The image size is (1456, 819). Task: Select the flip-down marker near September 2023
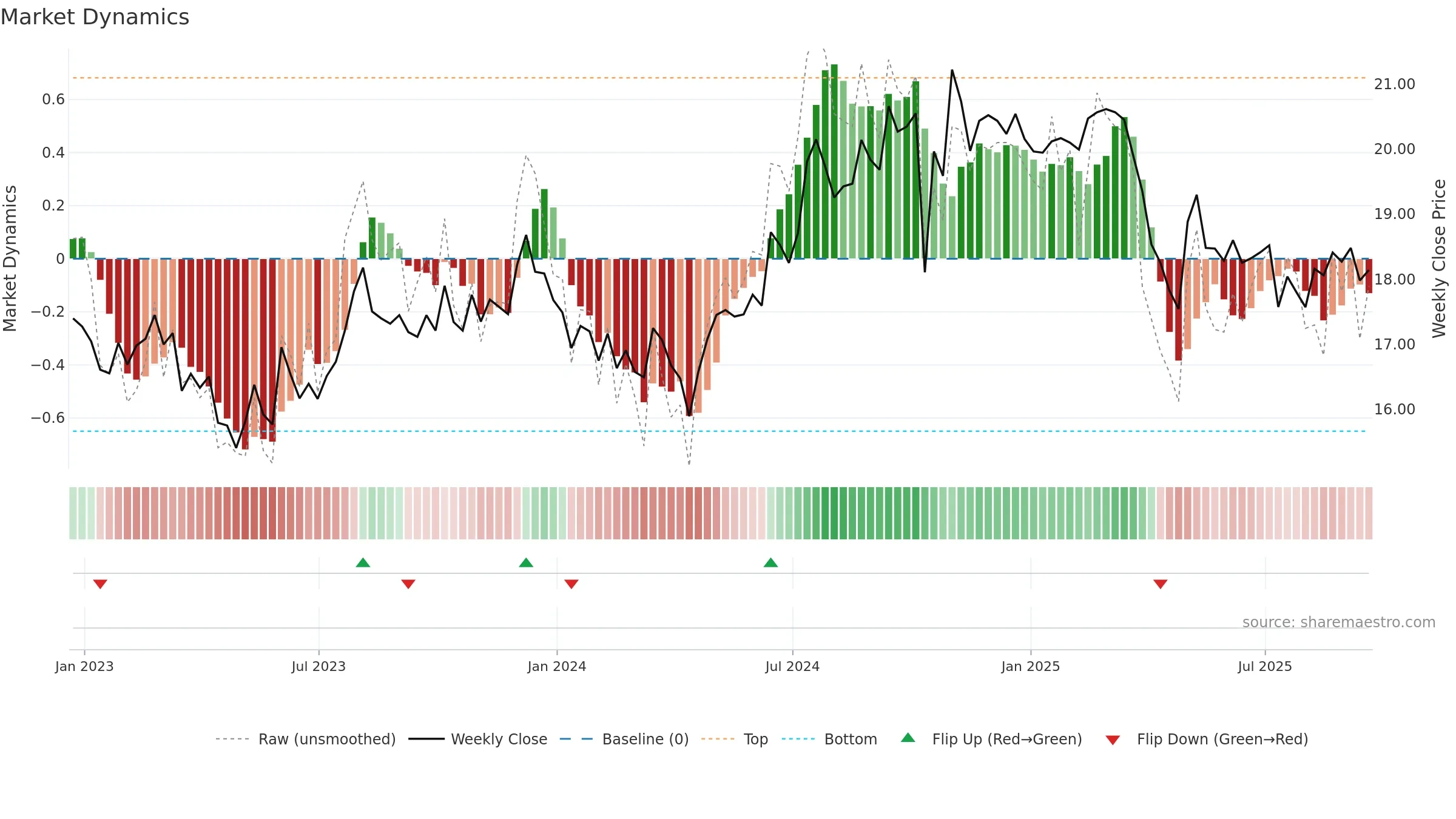tap(408, 584)
